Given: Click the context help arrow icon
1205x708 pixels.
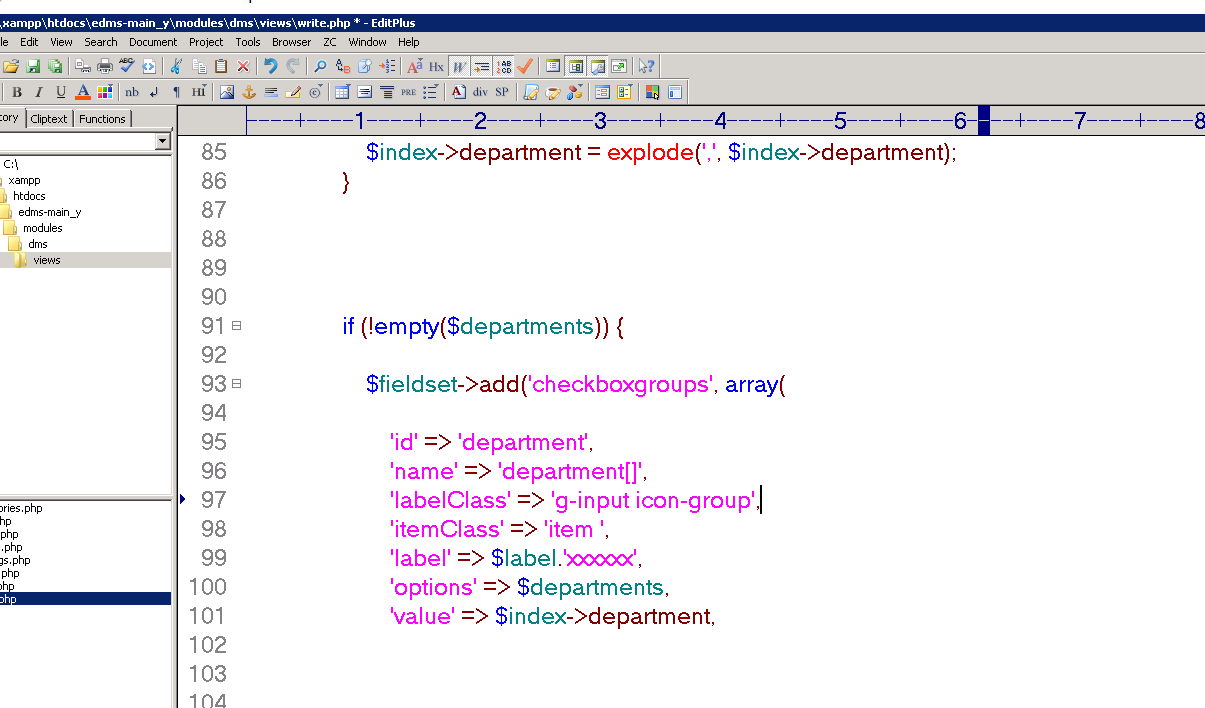Looking at the screenshot, I should pos(646,66).
